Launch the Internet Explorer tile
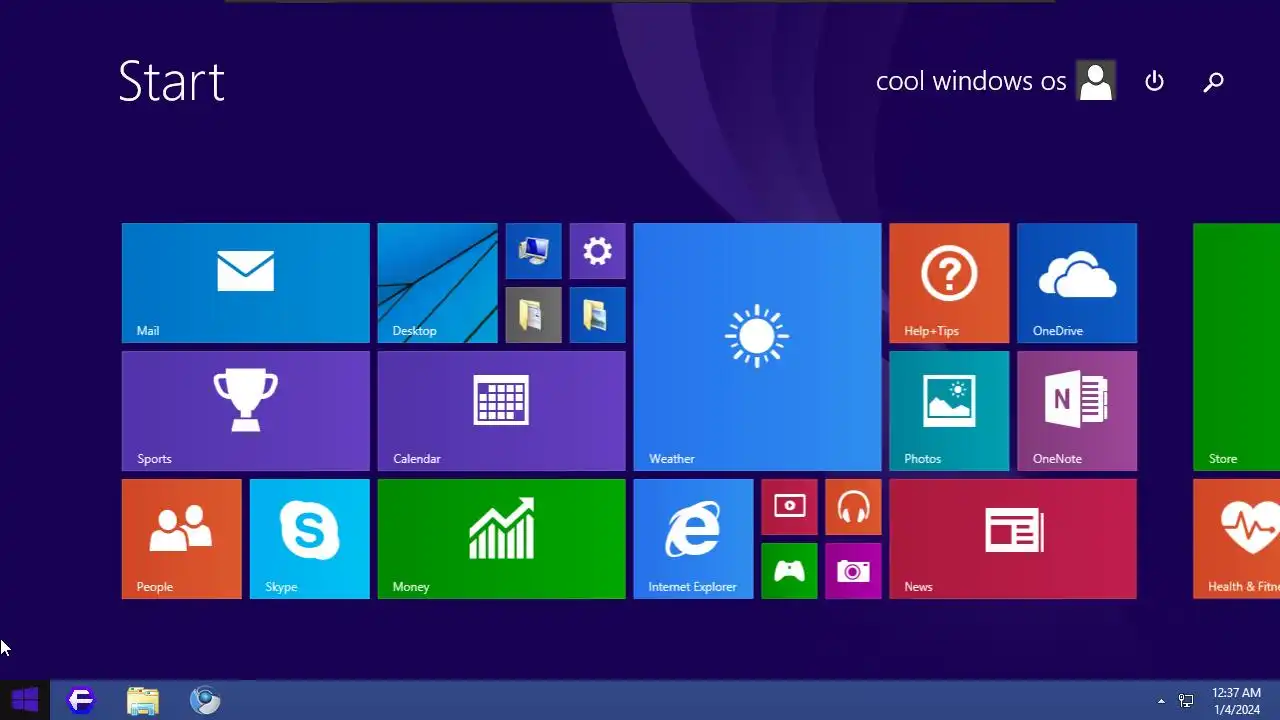This screenshot has width=1280, height=720. pyautogui.click(x=693, y=539)
